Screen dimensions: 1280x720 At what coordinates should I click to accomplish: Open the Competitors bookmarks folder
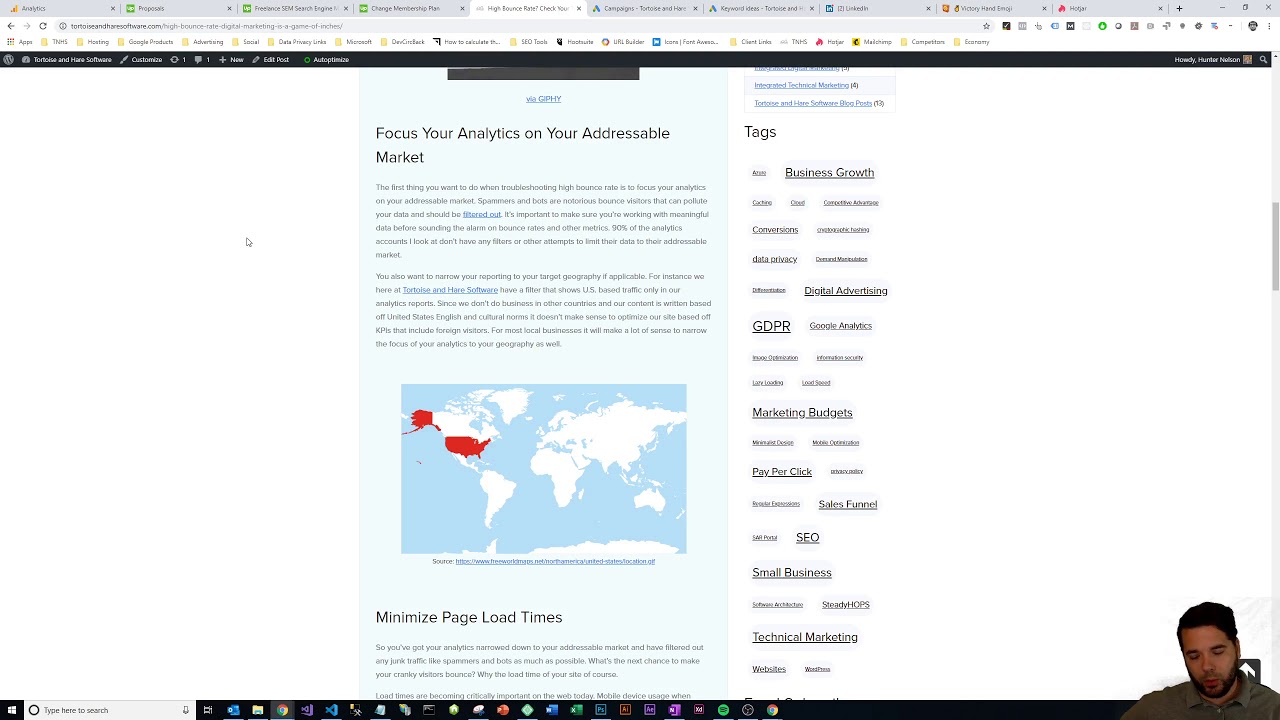(923, 42)
